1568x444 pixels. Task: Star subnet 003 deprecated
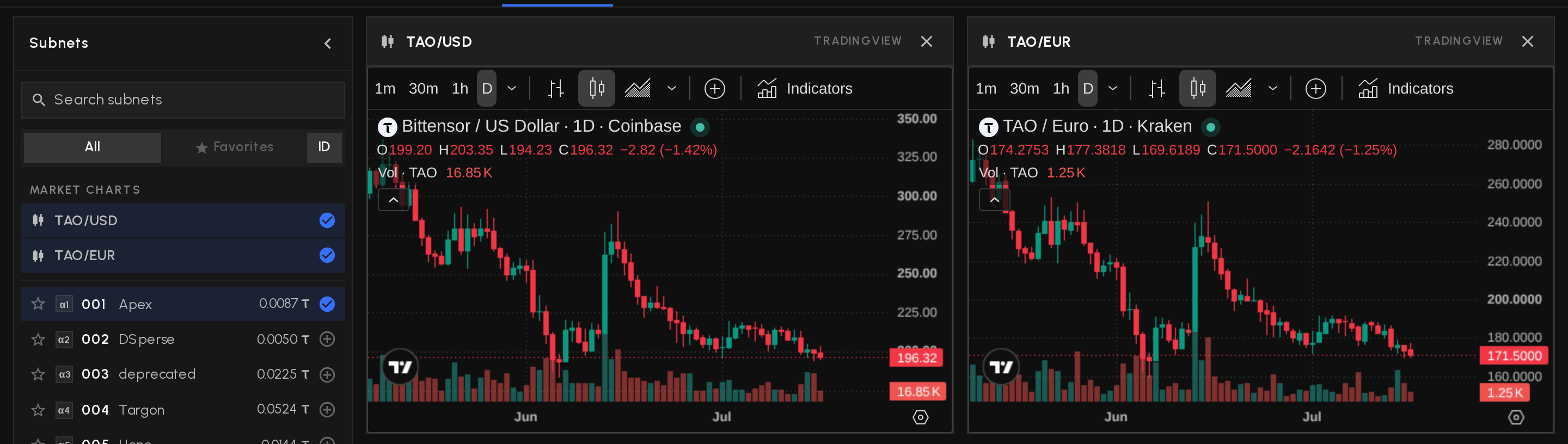[x=38, y=374]
